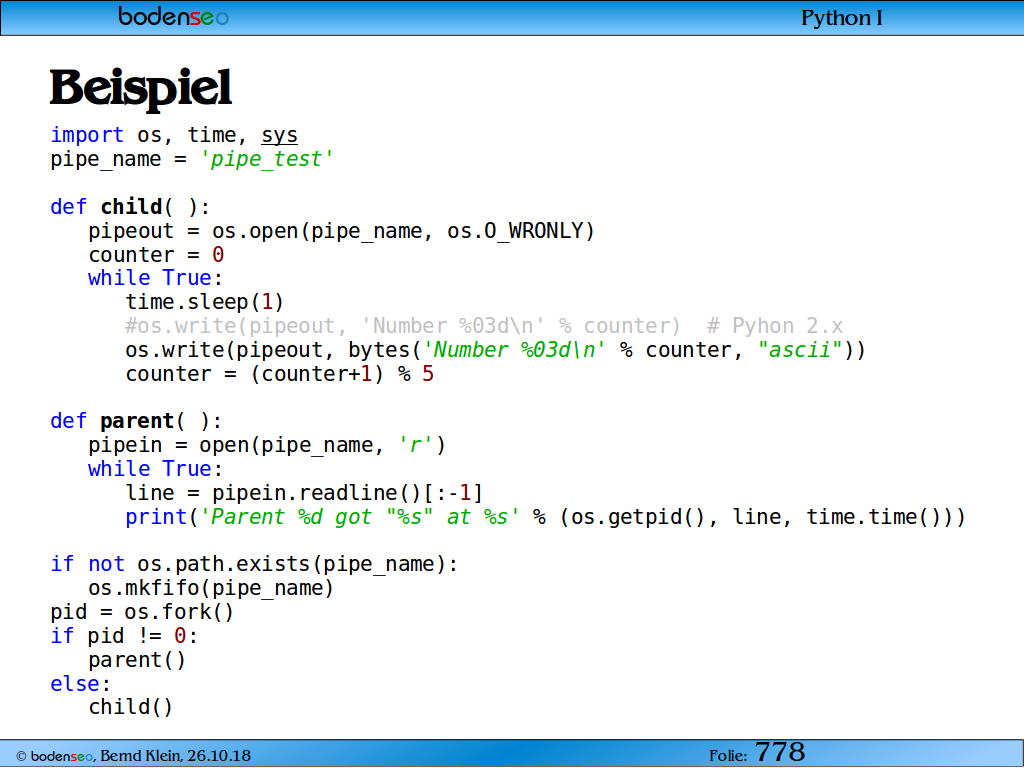Click 'time.time()' in the print statement
The width and height of the screenshot is (1024, 768).
pos(873,517)
